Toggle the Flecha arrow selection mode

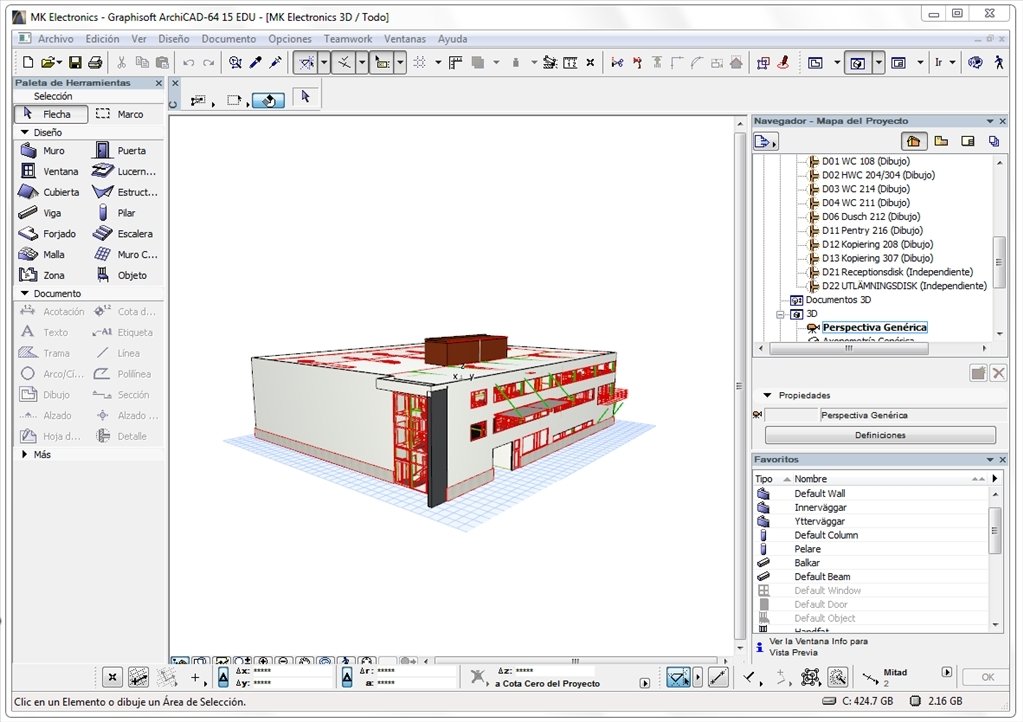51,114
